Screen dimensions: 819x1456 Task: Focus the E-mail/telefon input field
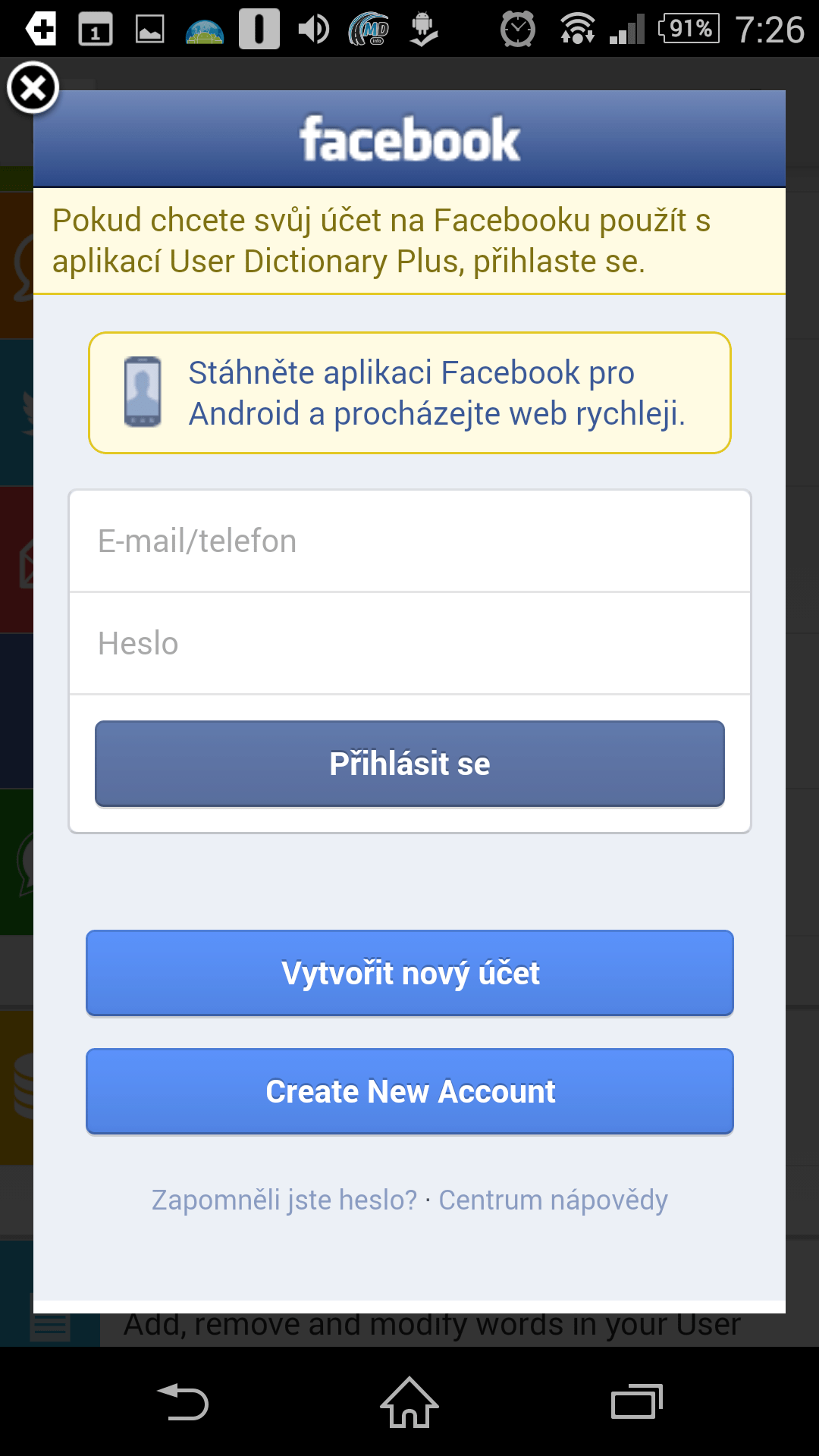409,541
